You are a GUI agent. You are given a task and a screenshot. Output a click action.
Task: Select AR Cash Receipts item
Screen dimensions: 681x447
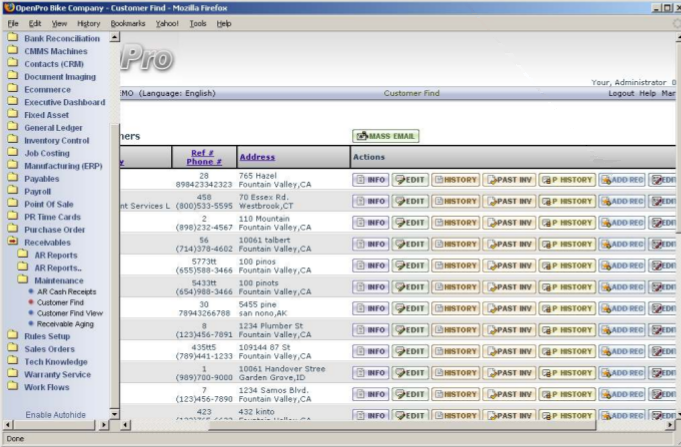(66, 291)
